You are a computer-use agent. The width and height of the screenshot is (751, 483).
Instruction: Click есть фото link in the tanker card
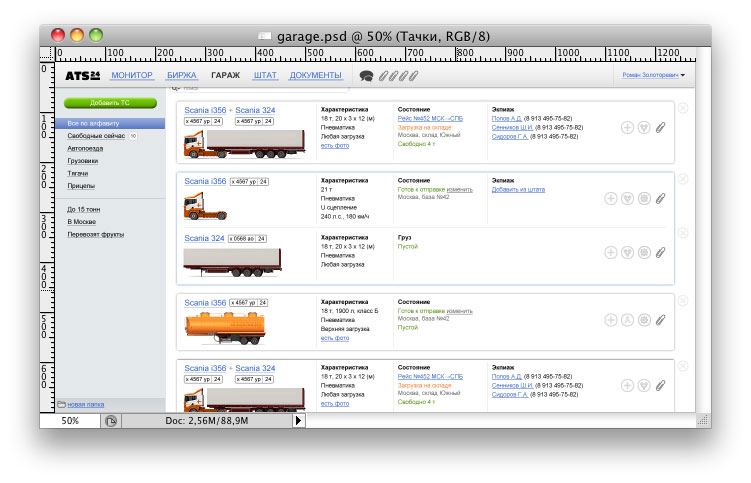[335, 338]
